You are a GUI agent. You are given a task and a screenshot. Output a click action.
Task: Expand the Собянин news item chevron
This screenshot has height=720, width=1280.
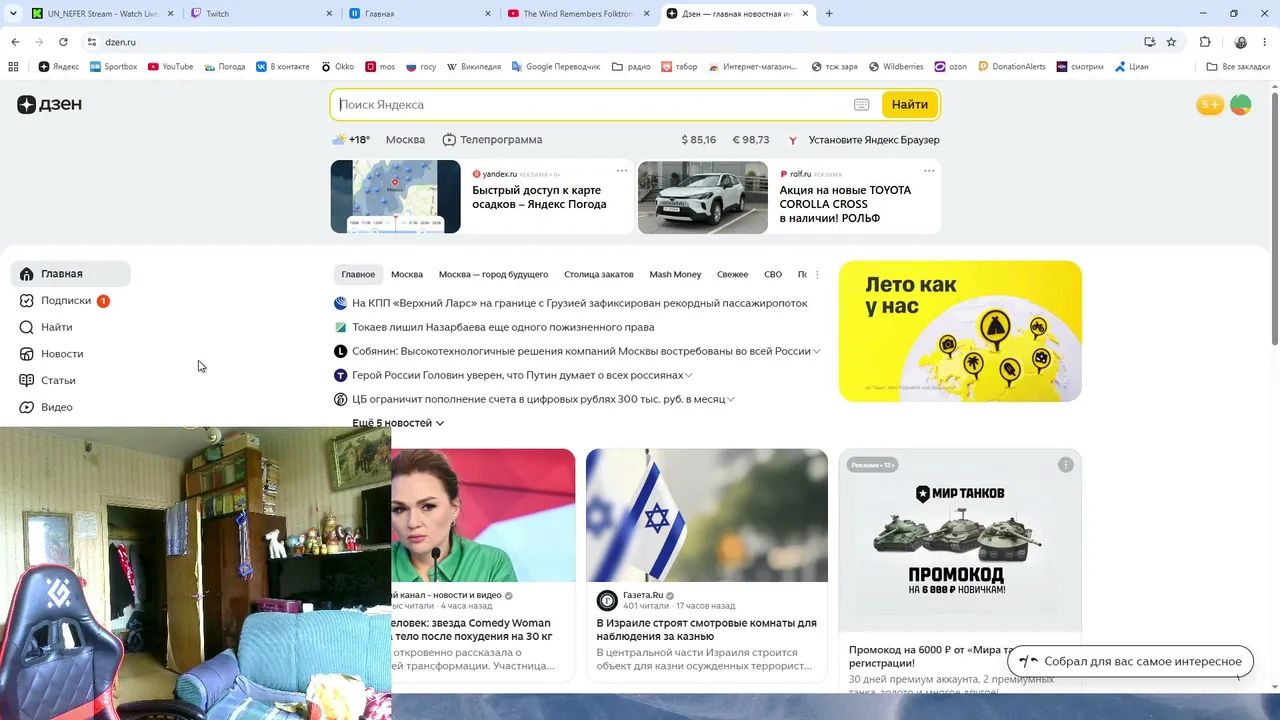817,352
